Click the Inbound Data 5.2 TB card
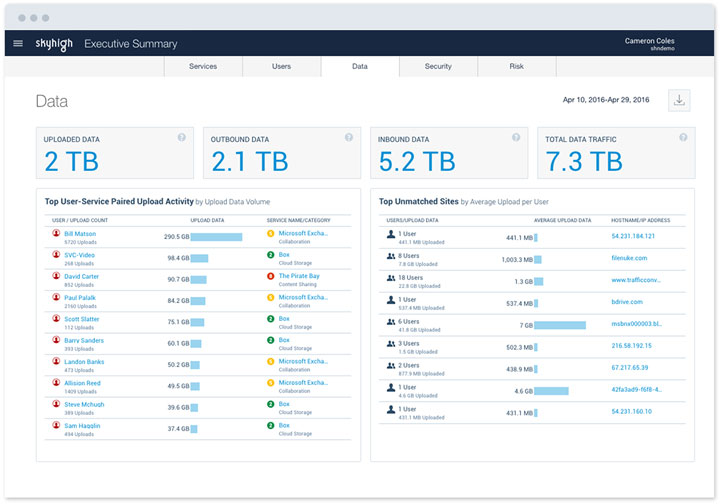The height and width of the screenshot is (504, 720). point(449,153)
